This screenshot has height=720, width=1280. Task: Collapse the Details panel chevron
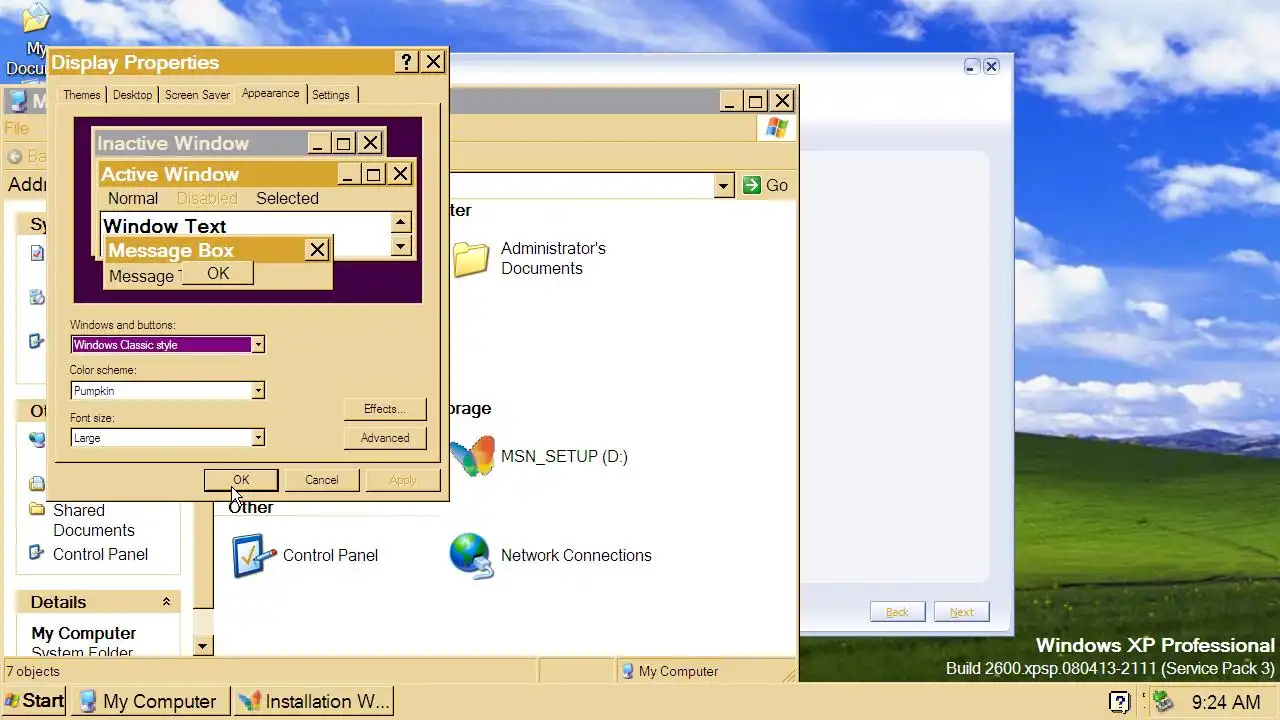166,602
